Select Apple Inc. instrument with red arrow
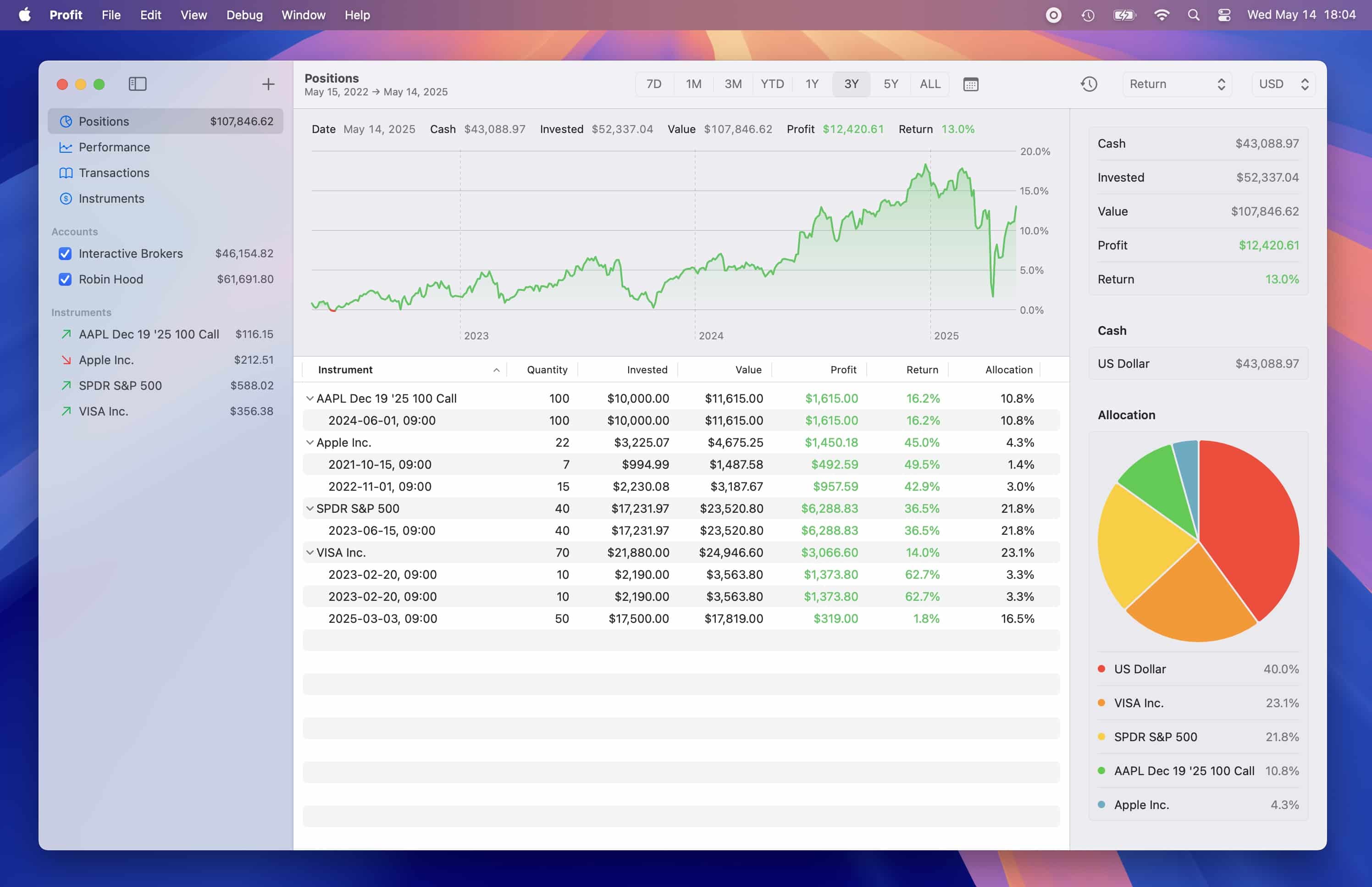1372x887 pixels. tap(106, 360)
